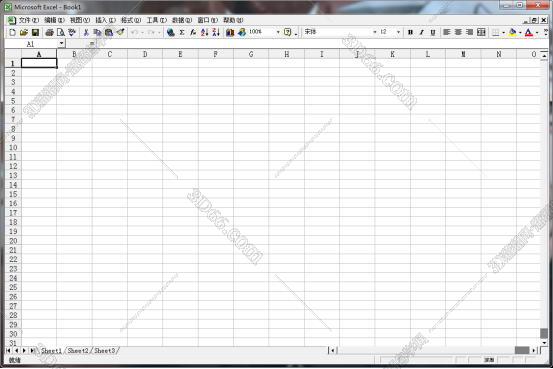
Task: Switch to the Sheet2 tab
Action: coord(78,351)
